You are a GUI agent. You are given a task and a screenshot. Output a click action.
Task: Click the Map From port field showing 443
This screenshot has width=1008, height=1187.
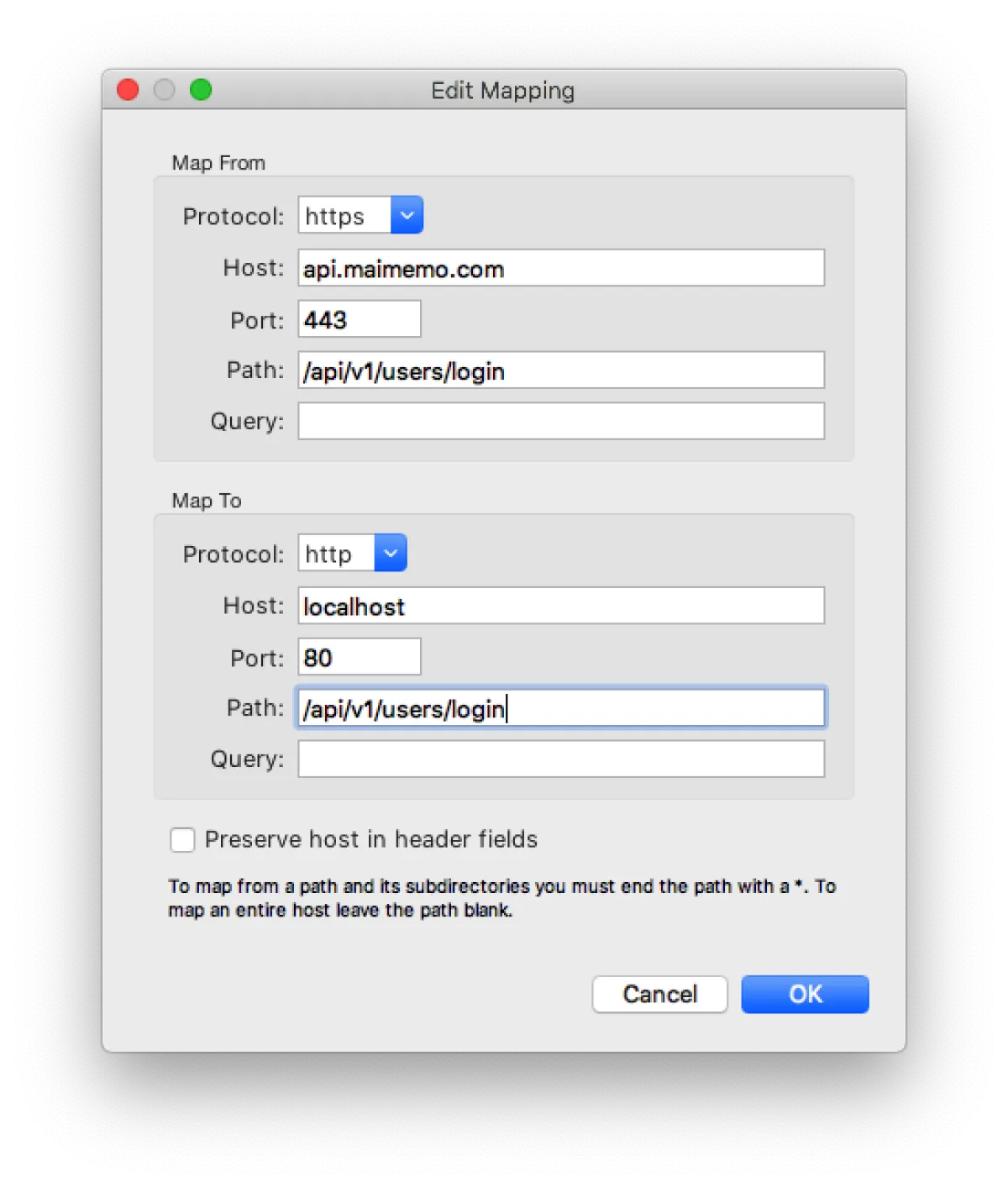[x=360, y=320]
